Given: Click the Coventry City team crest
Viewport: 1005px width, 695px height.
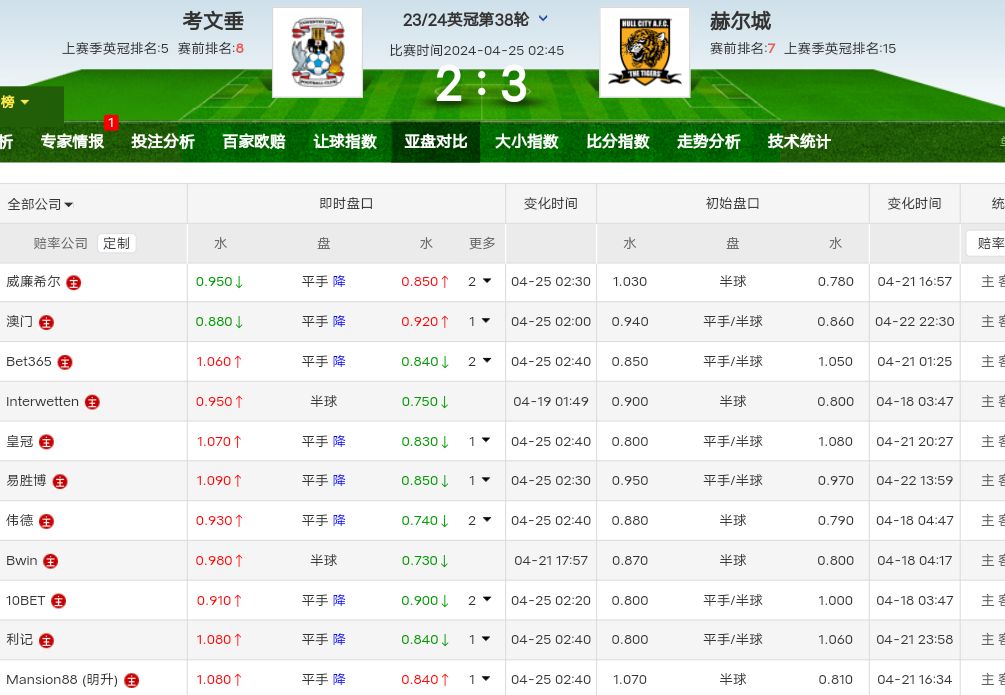Looking at the screenshot, I should click(317, 53).
